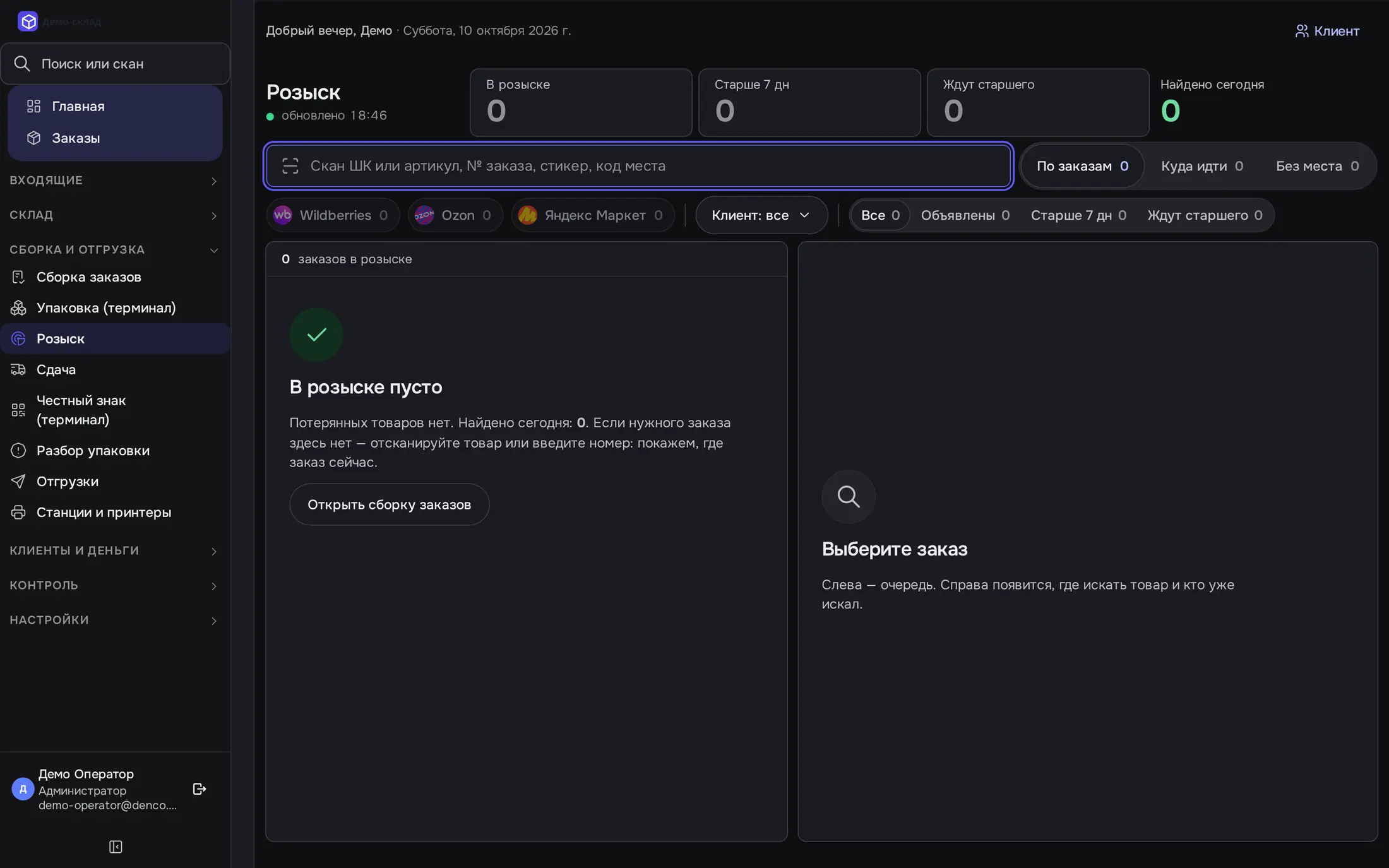Toggle the Wildberries marketplace filter

333,215
